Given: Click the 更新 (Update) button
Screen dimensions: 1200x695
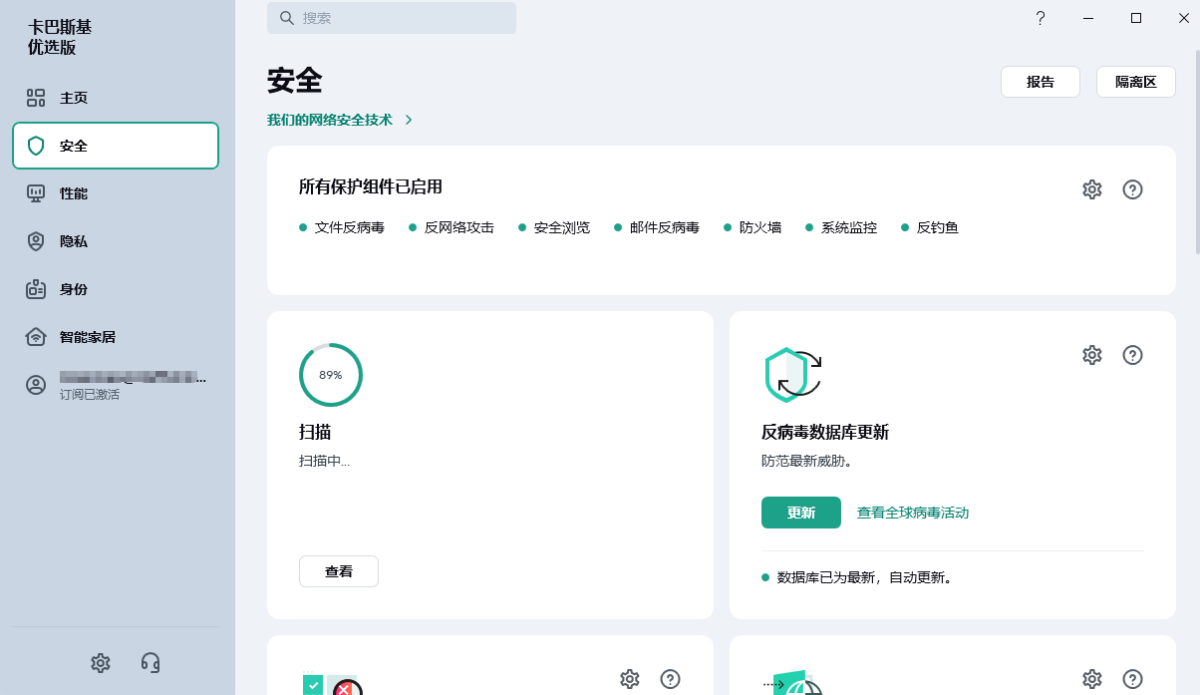Looking at the screenshot, I should pos(800,512).
